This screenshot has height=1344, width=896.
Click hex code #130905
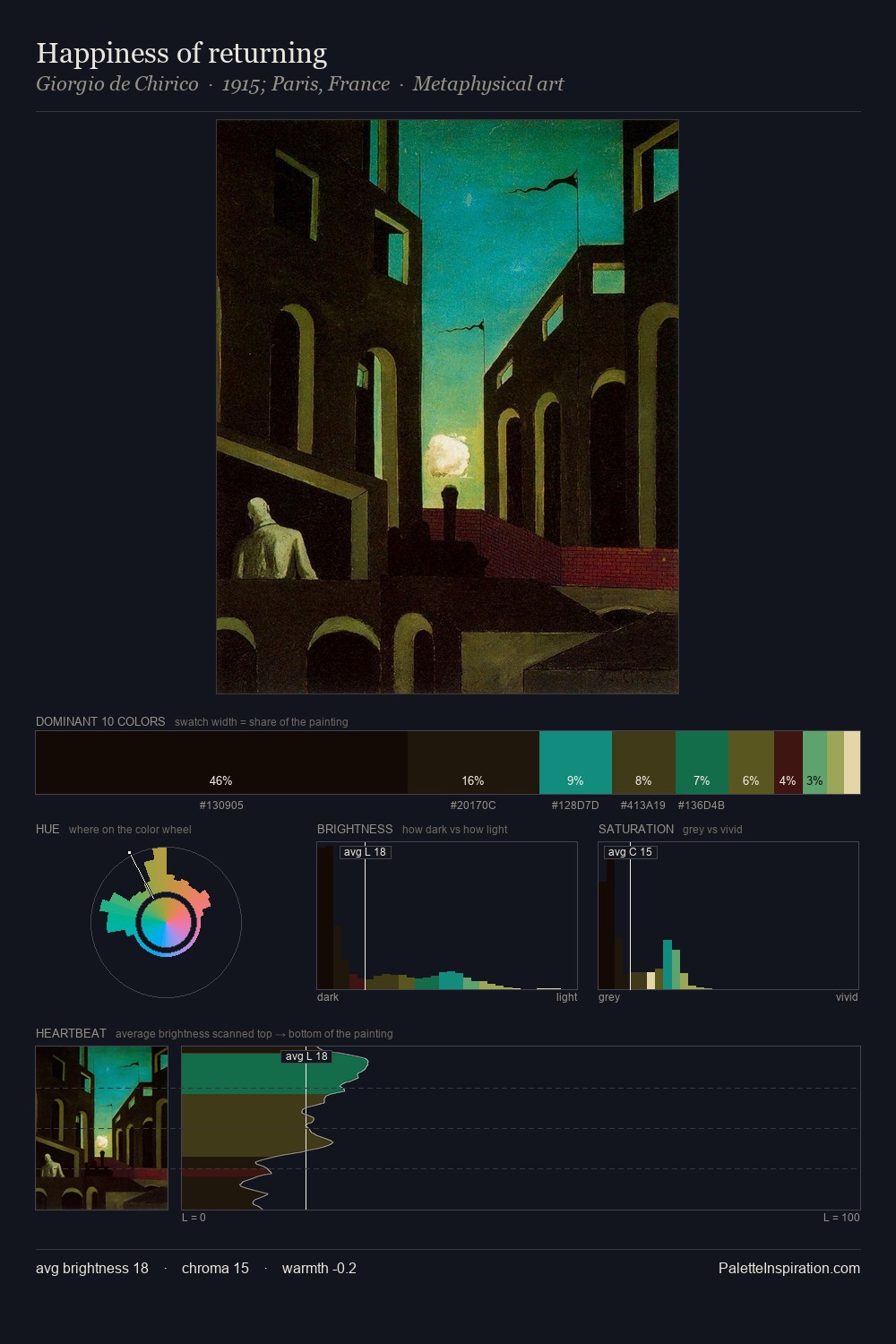(x=221, y=806)
